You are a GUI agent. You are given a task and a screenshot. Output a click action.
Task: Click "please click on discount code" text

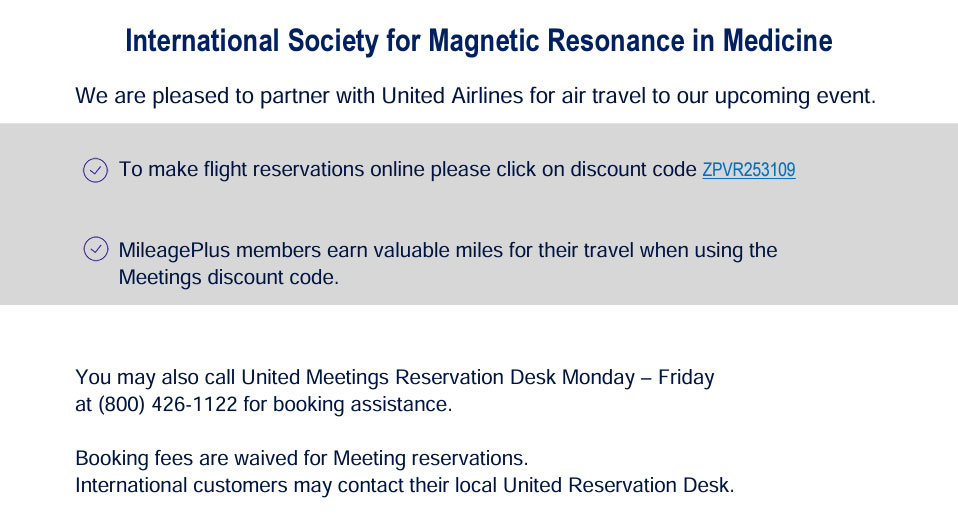(x=562, y=169)
